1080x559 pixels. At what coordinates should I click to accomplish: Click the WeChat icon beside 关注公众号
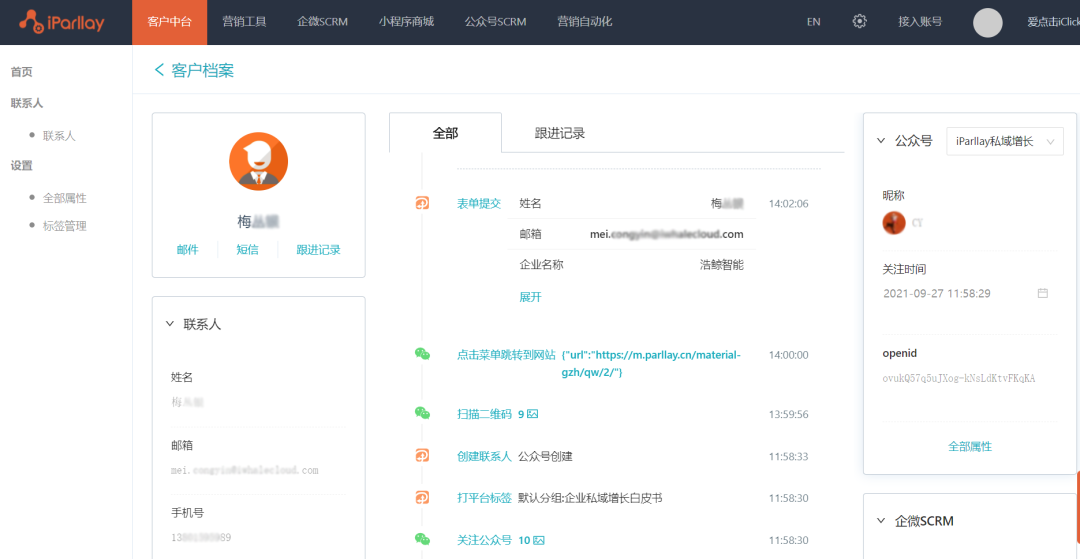422,540
